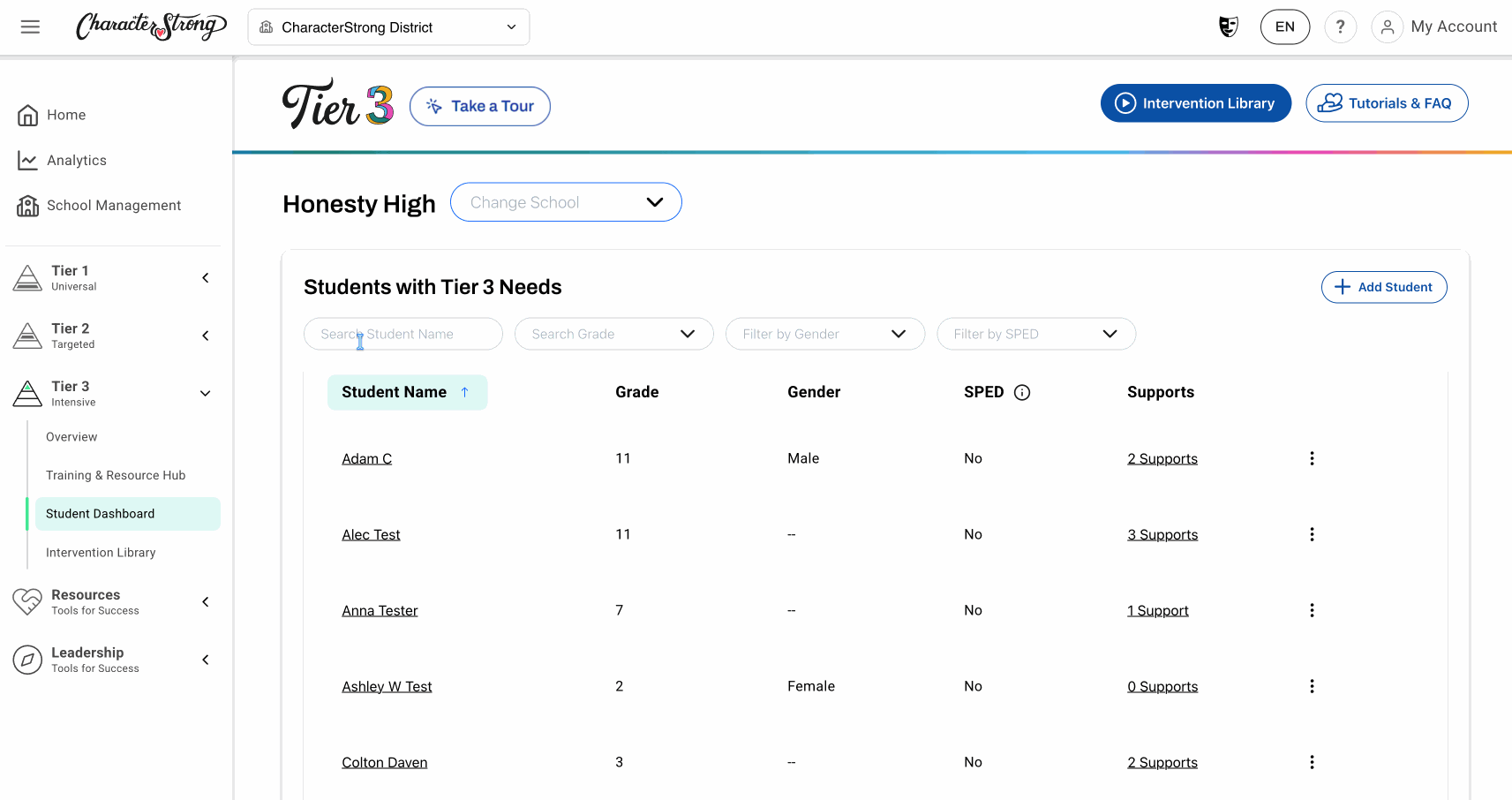Click the Add Student button

click(x=1384, y=287)
